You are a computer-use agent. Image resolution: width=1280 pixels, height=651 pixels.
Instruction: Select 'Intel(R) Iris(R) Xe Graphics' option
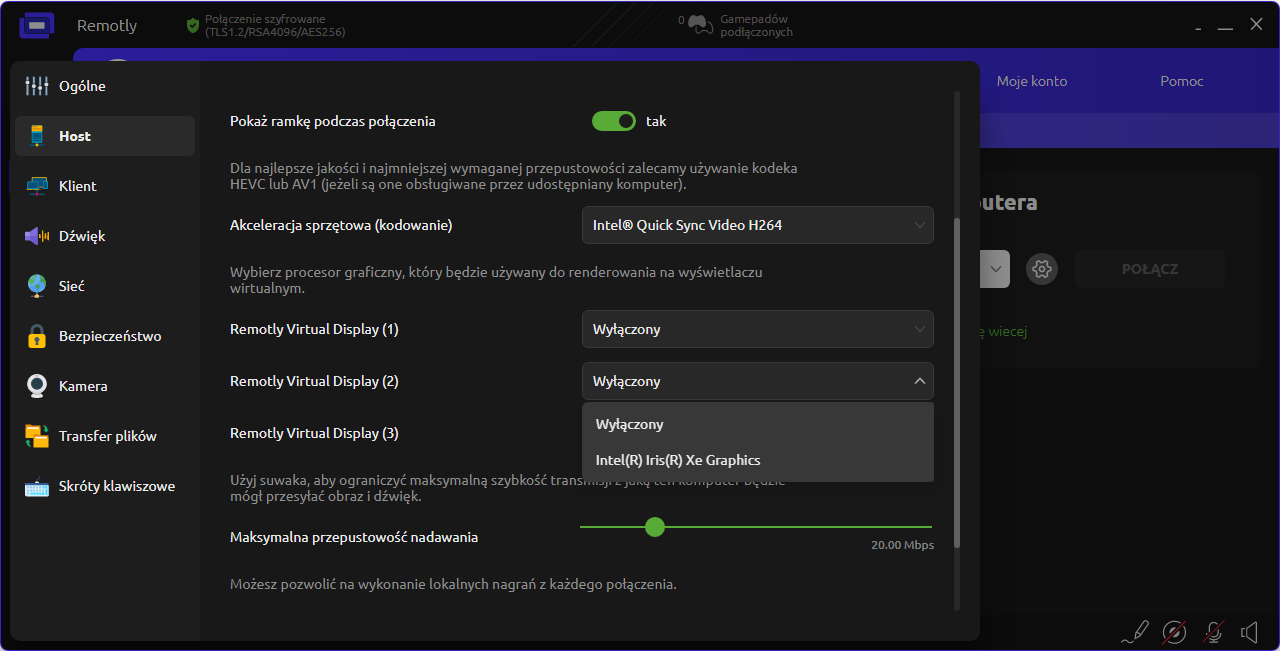click(678, 460)
